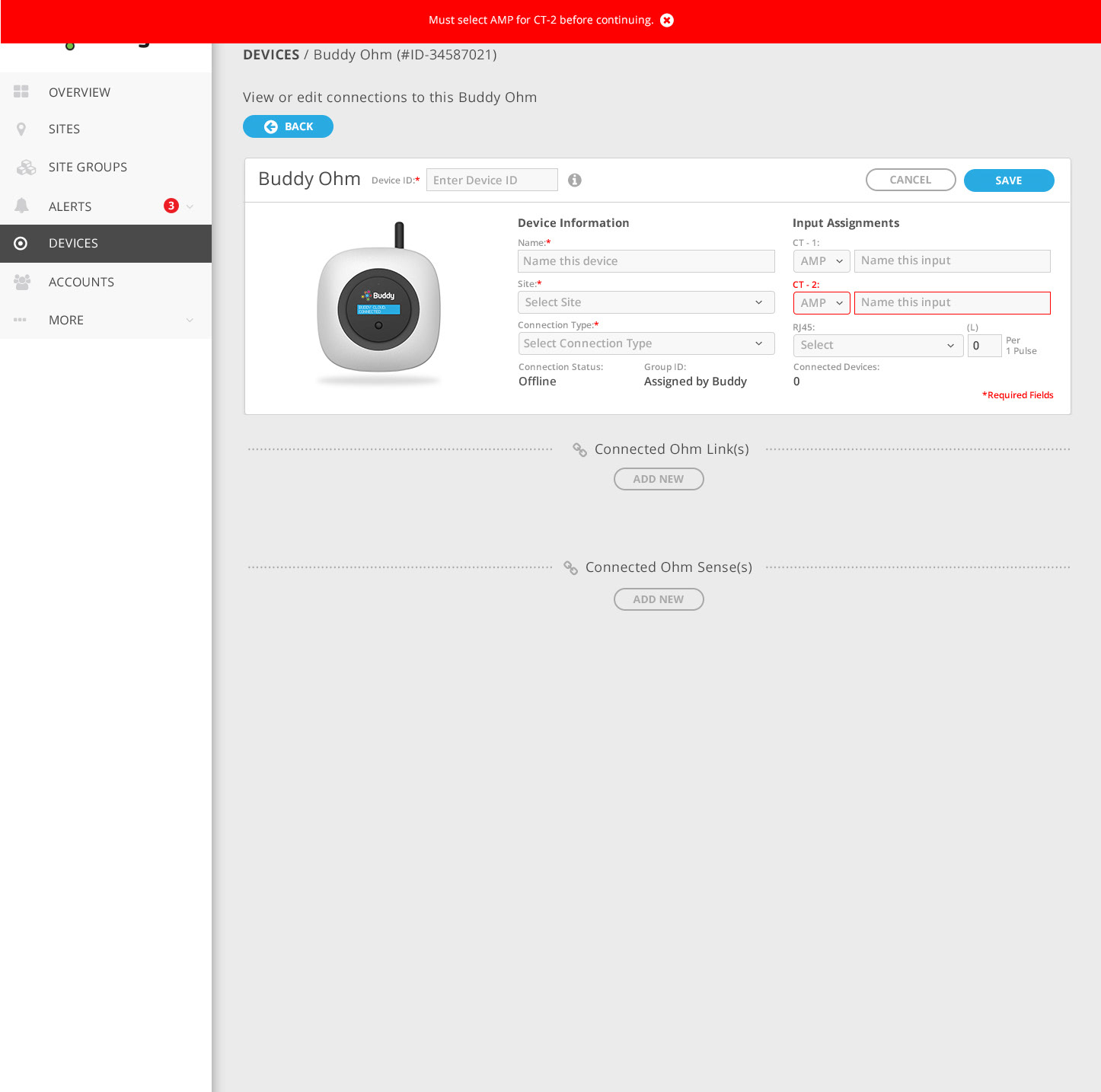Focus the Name this device field

point(646,261)
